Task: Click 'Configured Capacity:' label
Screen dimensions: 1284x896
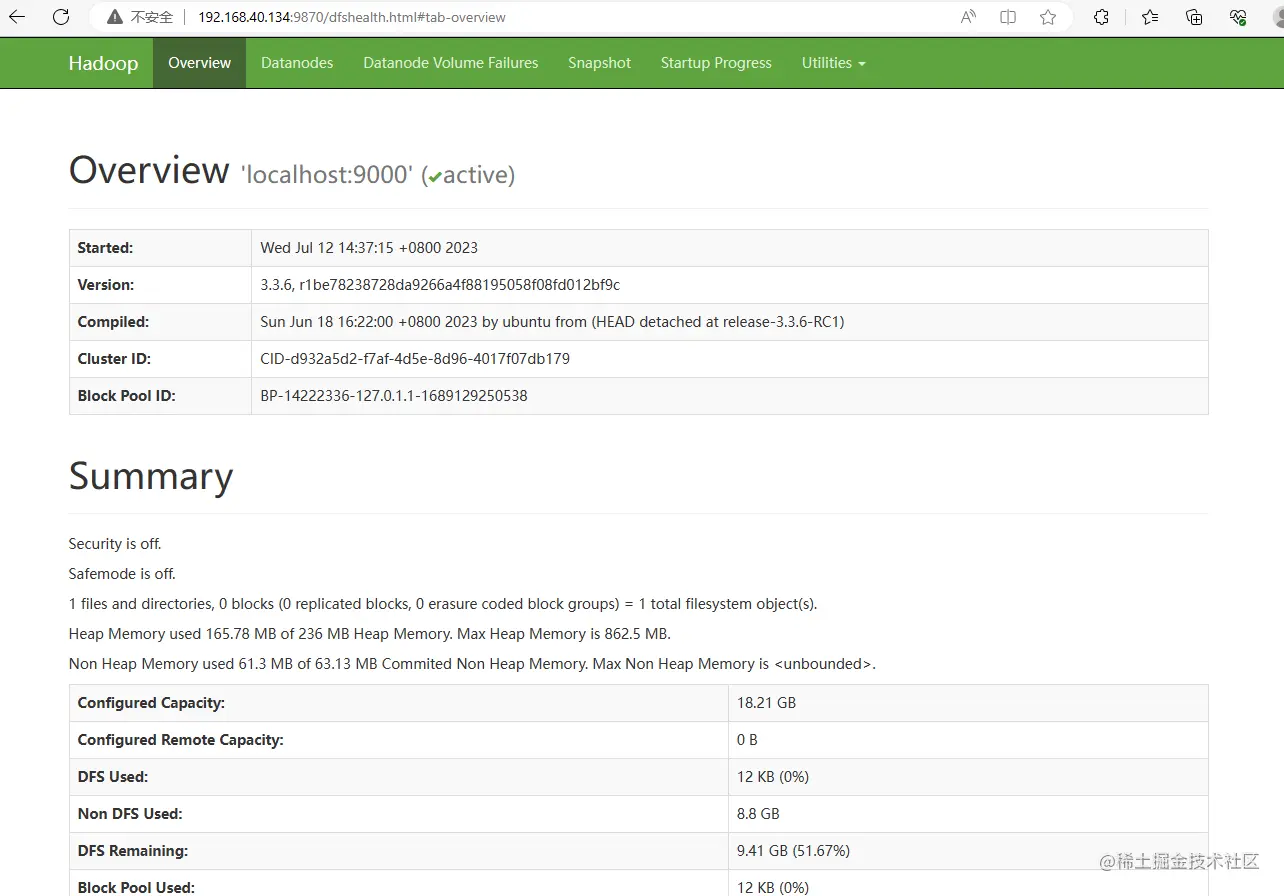Action: [x=151, y=703]
